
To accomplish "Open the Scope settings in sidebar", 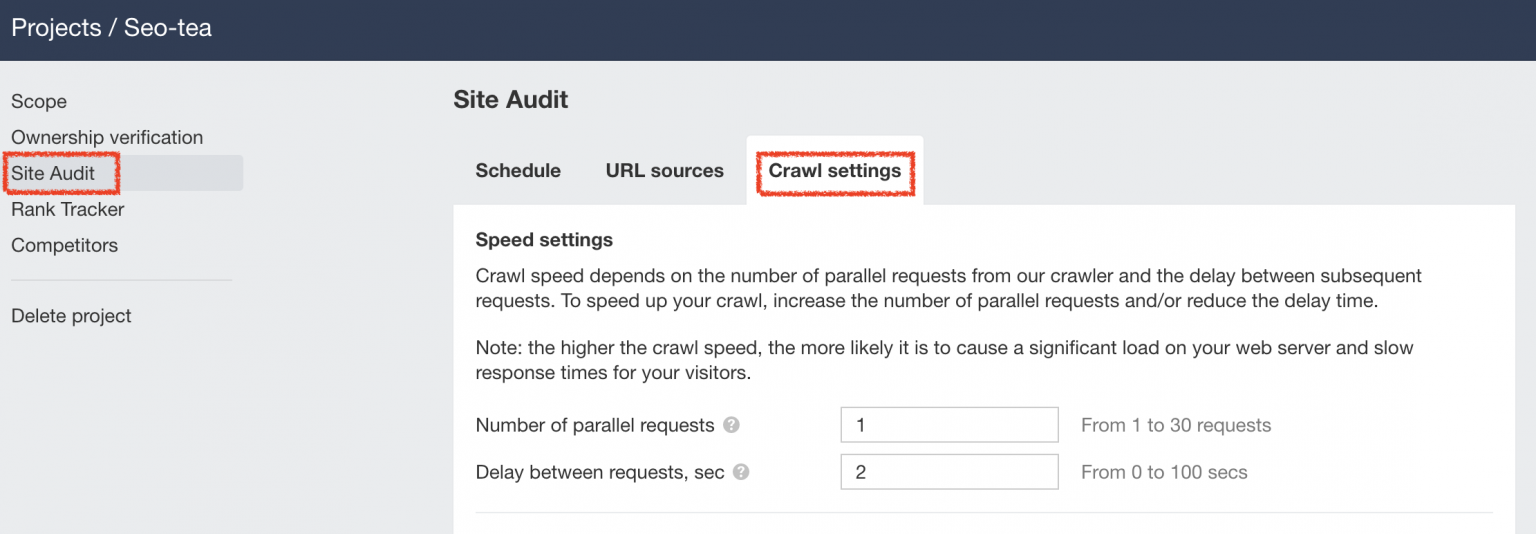I will [39, 102].
